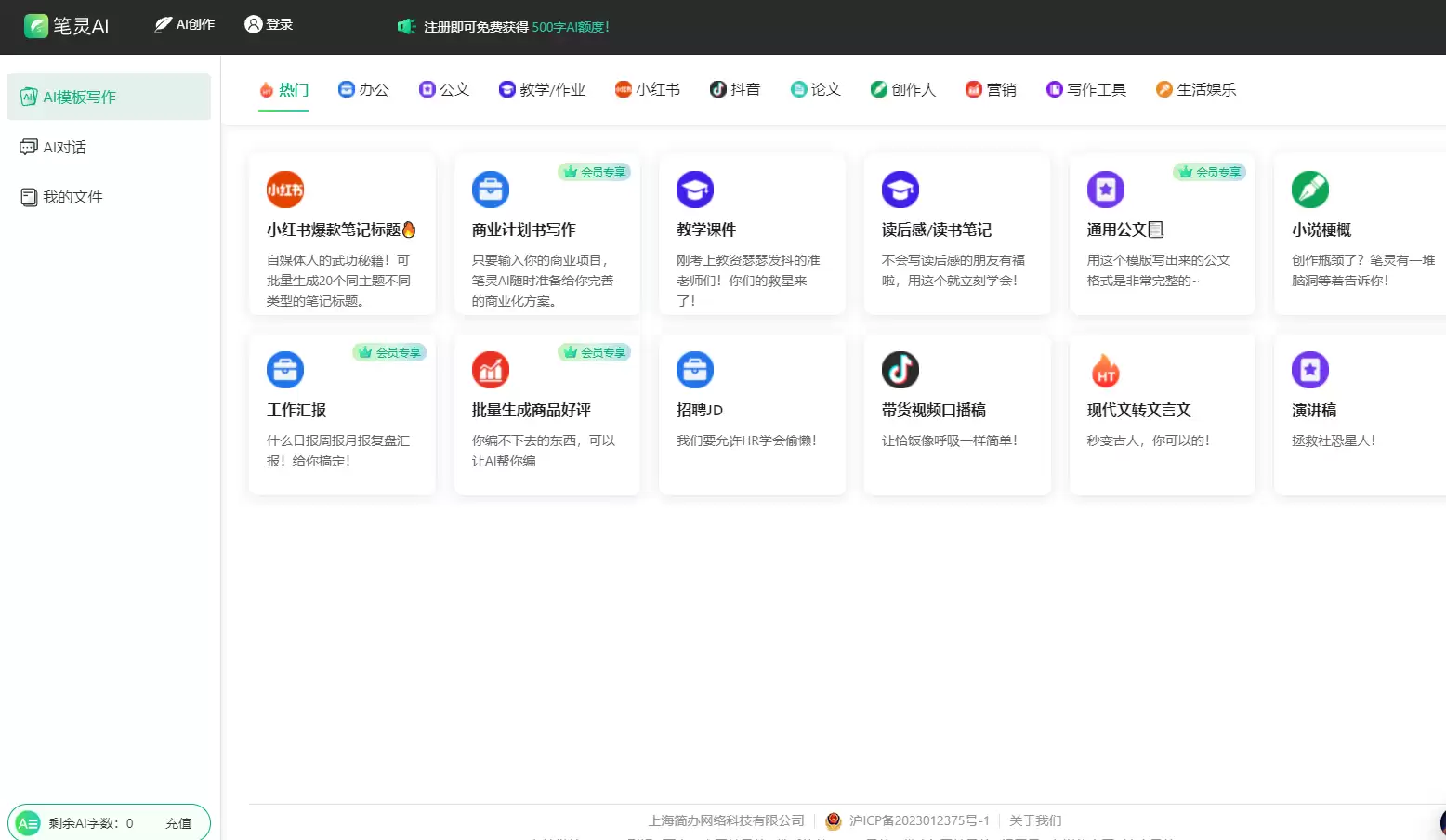Switch to 生活娱乐 tab
This screenshot has height=840, width=1446.
[1196, 89]
